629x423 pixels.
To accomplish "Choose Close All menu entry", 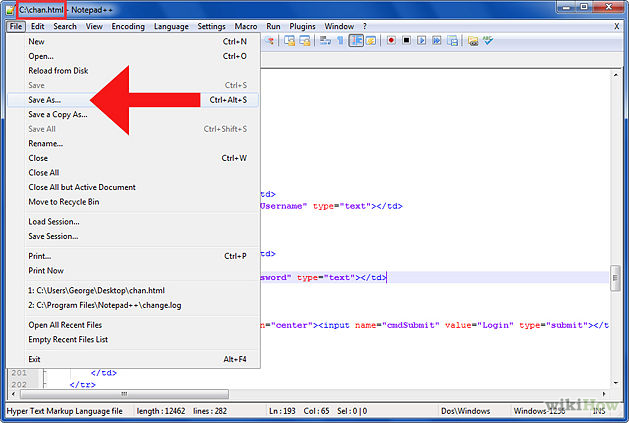I will pos(133,173).
